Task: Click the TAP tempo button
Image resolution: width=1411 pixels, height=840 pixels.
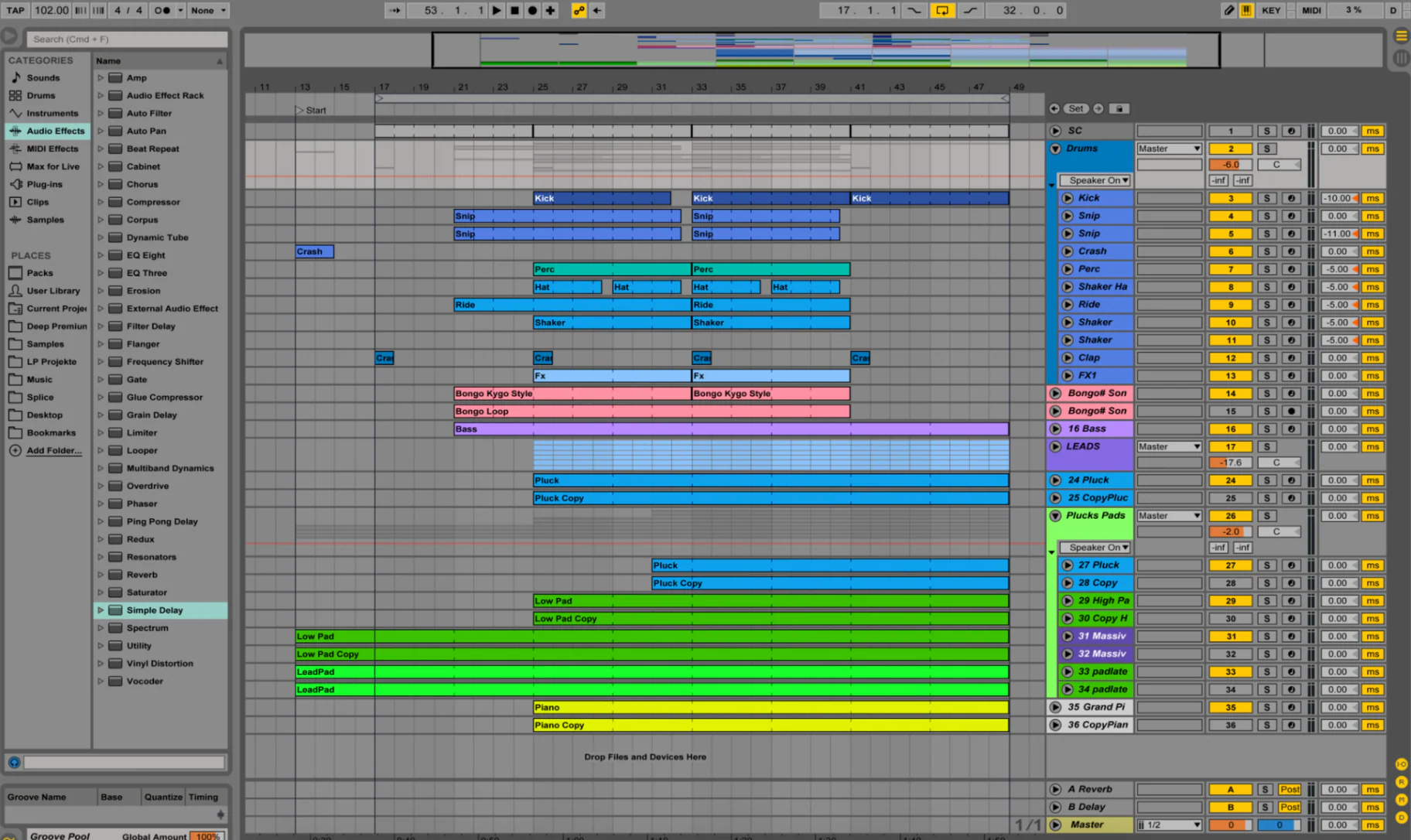Action: 15,11
